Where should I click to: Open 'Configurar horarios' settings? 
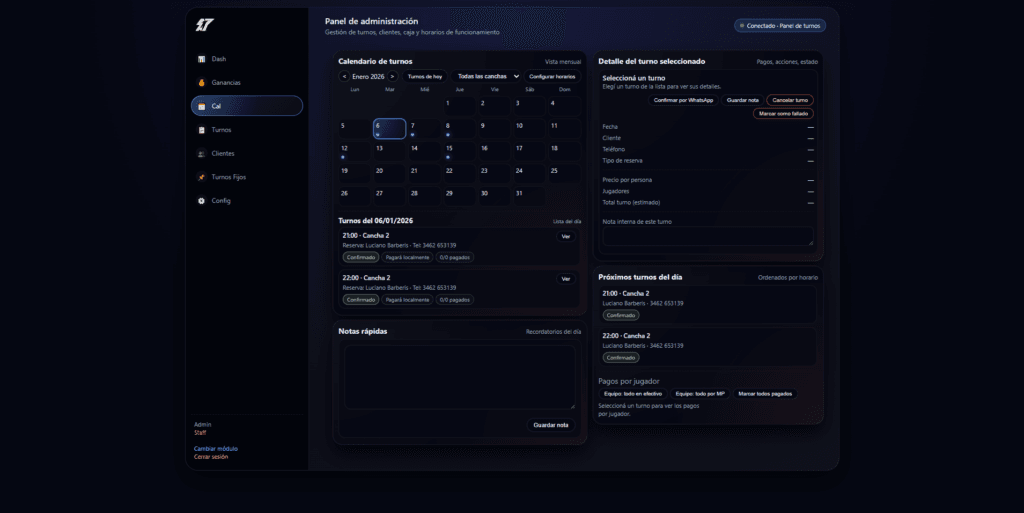coord(552,76)
